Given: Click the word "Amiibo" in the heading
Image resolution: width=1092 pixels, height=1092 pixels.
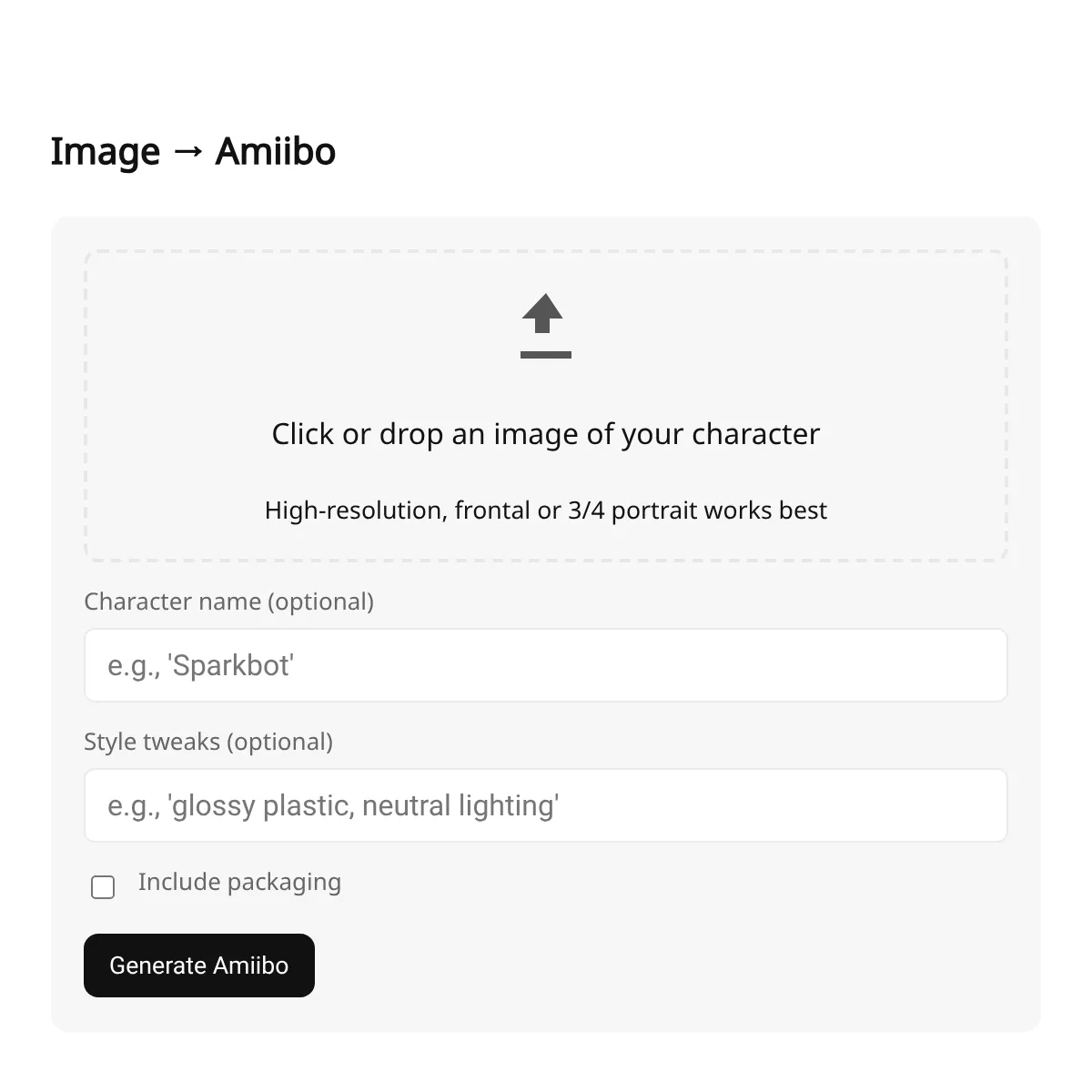Looking at the screenshot, I should (275, 151).
